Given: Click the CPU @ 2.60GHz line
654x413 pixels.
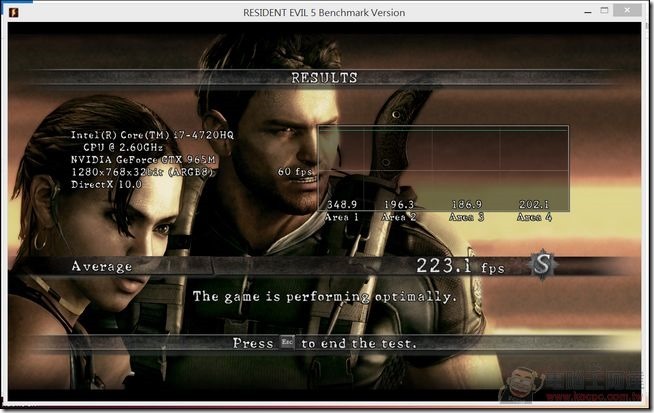Looking at the screenshot, I should point(123,147).
